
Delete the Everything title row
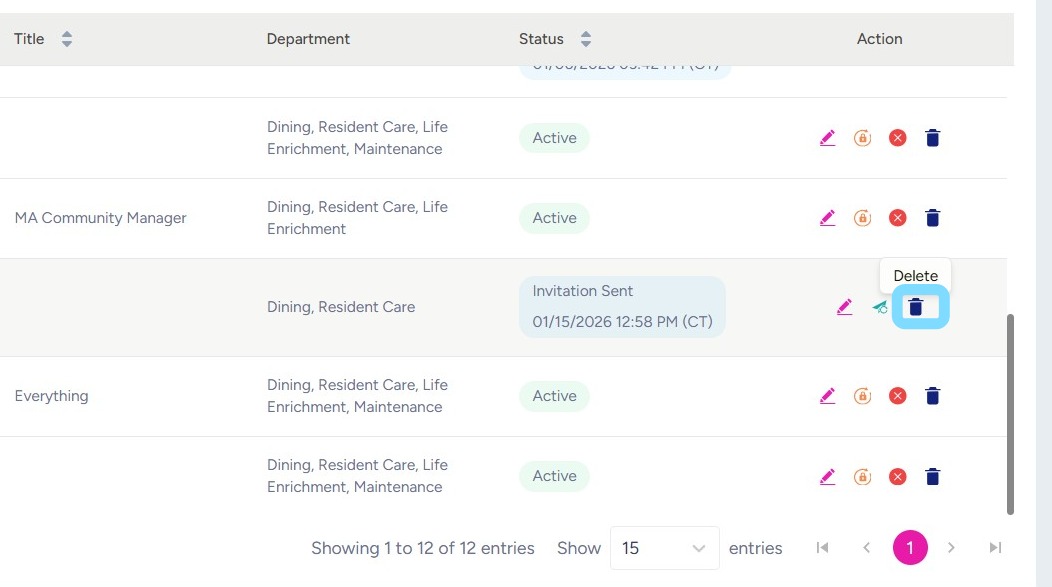(x=932, y=396)
